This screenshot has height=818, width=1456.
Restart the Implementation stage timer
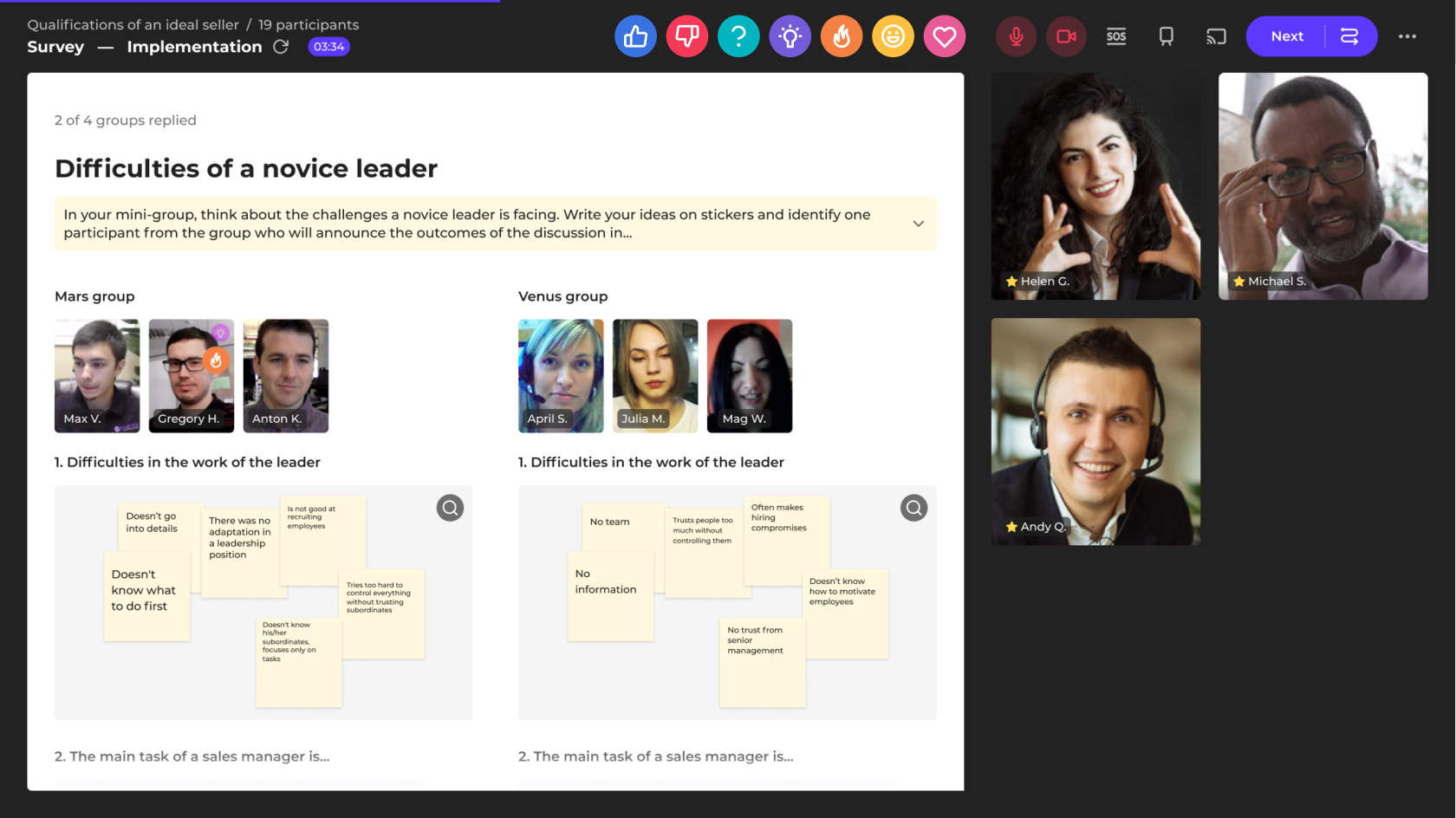pyautogui.click(x=281, y=47)
